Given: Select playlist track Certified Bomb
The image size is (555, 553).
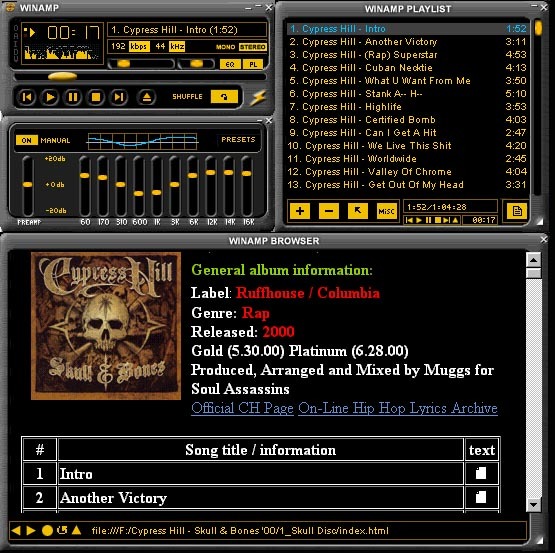Looking at the screenshot, I should coord(408,120).
